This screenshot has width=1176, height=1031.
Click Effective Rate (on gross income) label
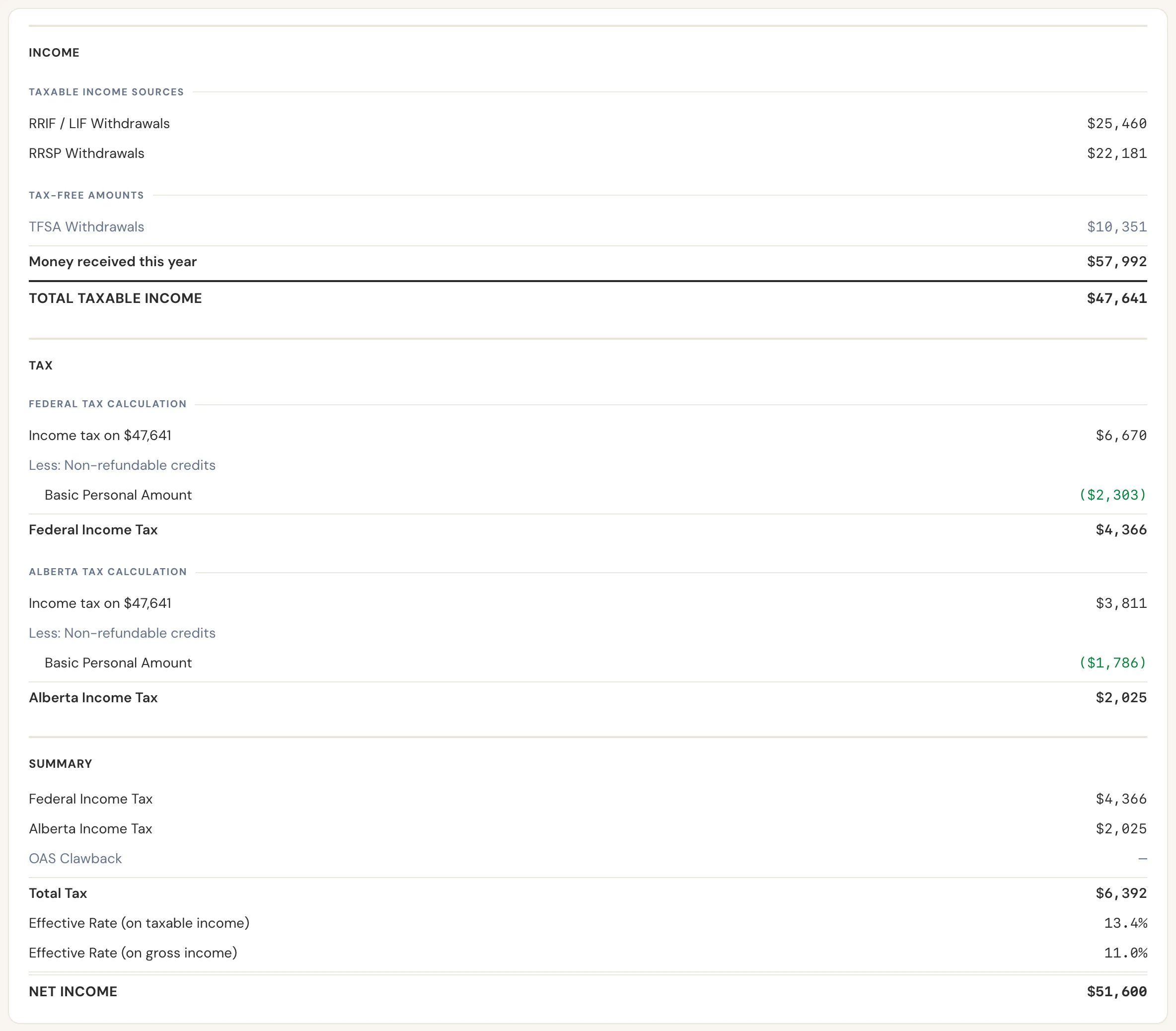(133, 953)
